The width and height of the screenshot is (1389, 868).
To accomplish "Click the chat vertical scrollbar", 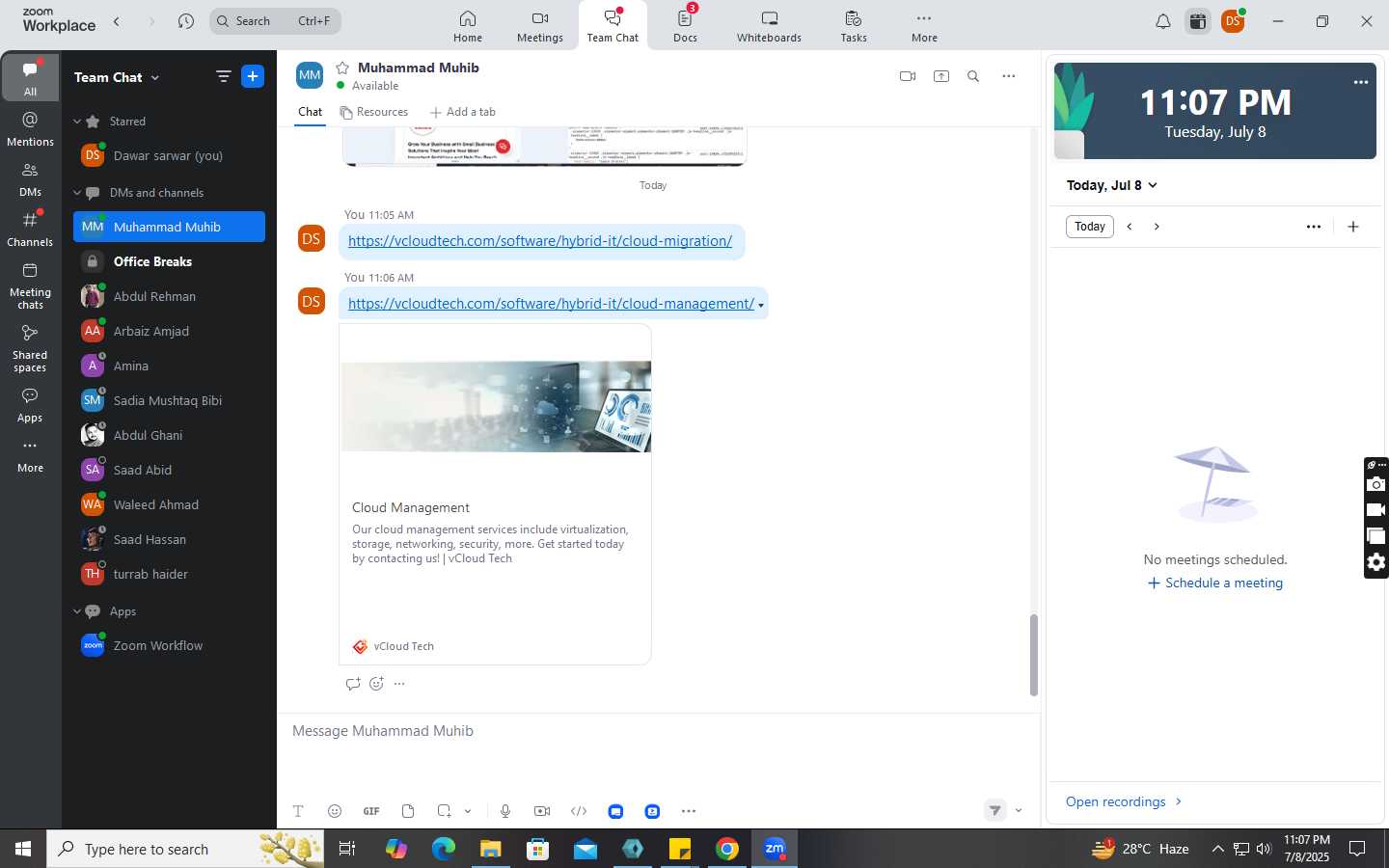I will click(x=1034, y=655).
